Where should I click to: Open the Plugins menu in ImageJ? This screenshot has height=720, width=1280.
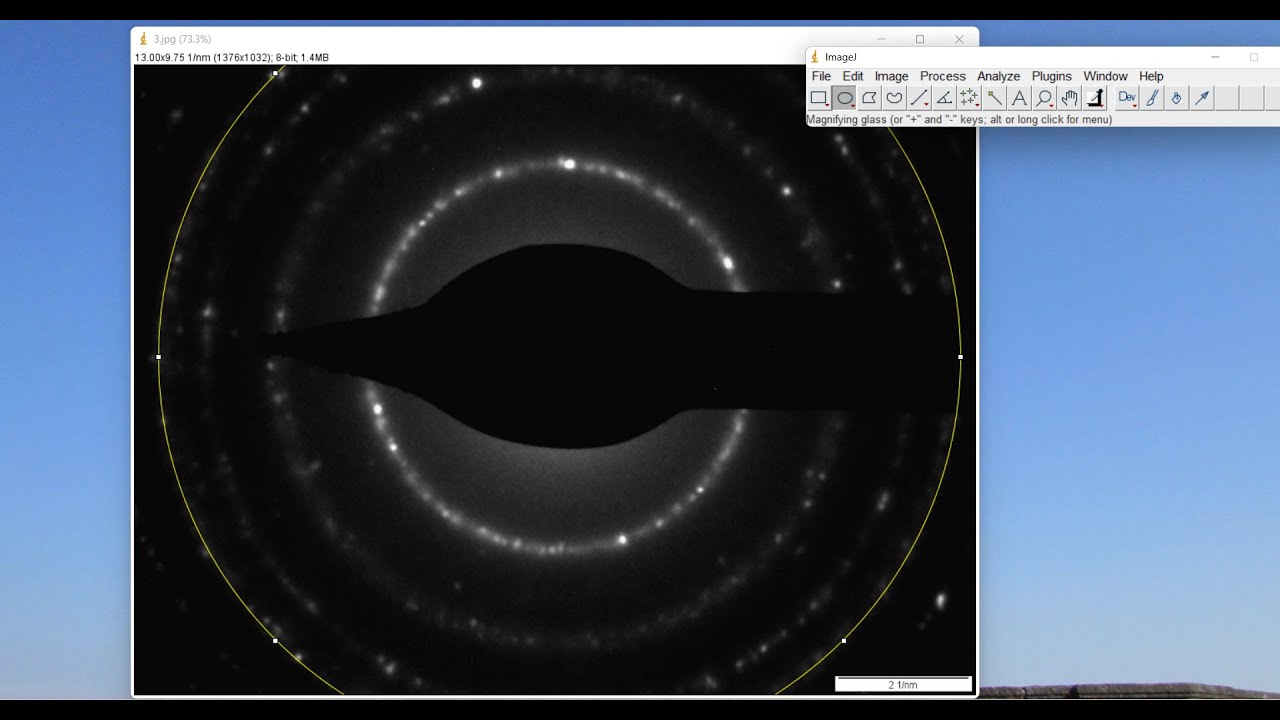(1052, 76)
